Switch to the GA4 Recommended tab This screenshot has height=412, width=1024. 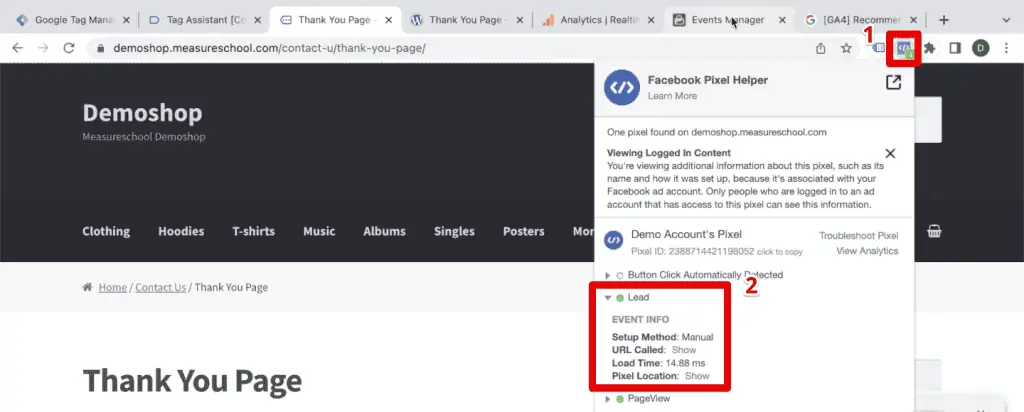pos(859,20)
